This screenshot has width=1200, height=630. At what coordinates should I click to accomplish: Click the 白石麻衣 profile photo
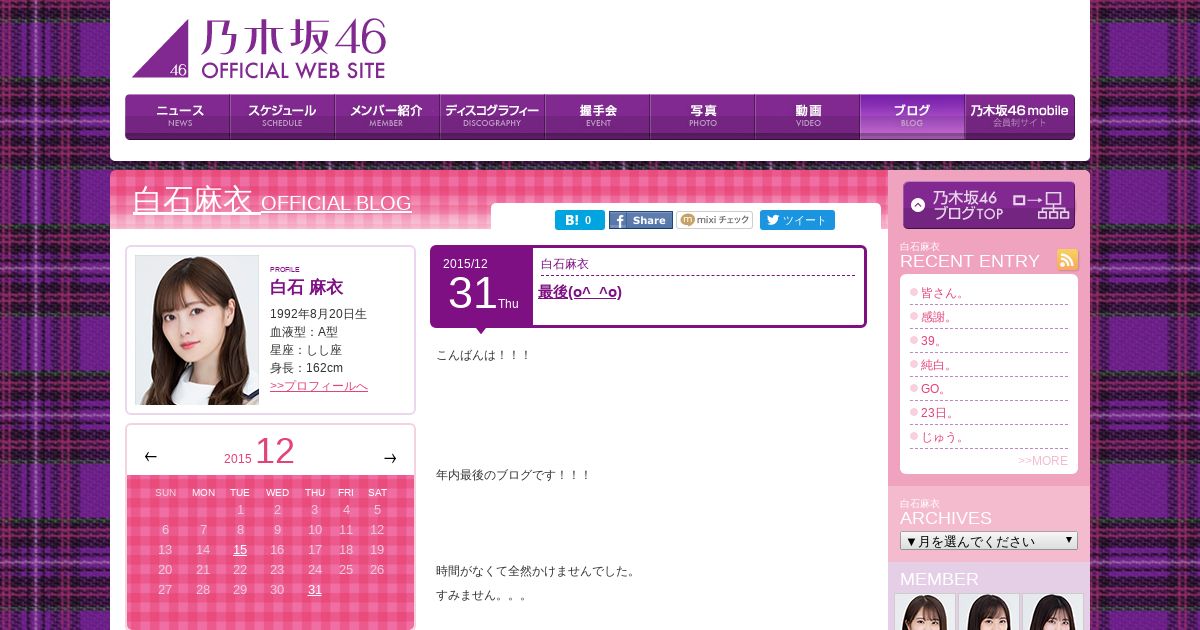[197, 330]
